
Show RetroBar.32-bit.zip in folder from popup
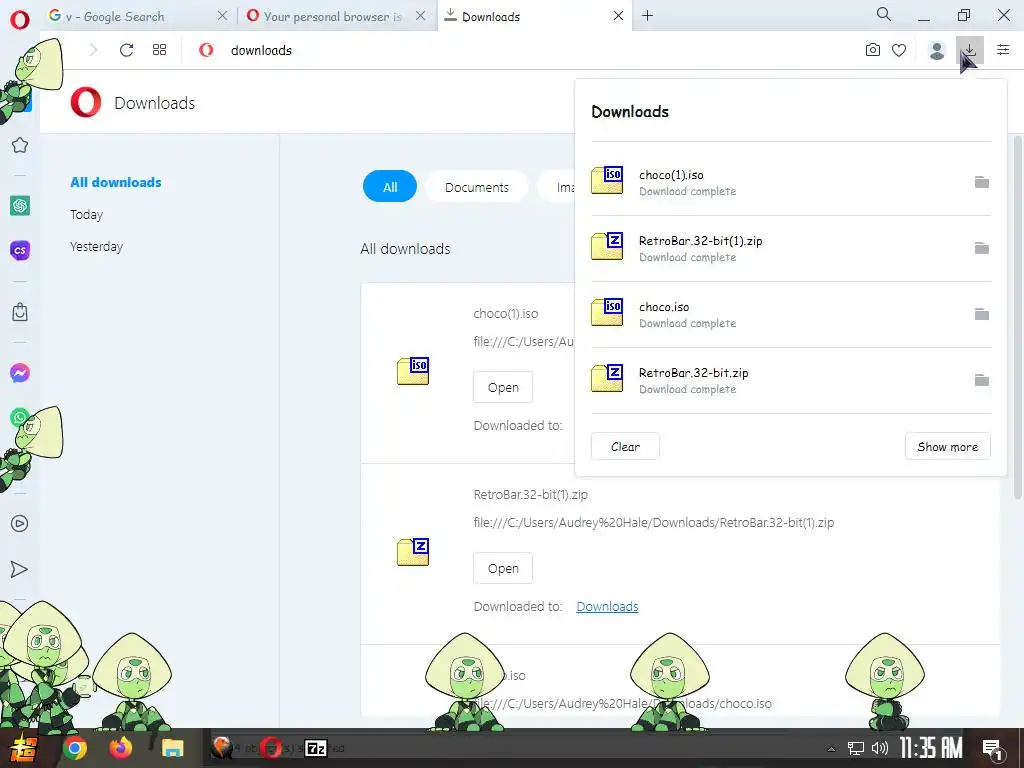[982, 380]
